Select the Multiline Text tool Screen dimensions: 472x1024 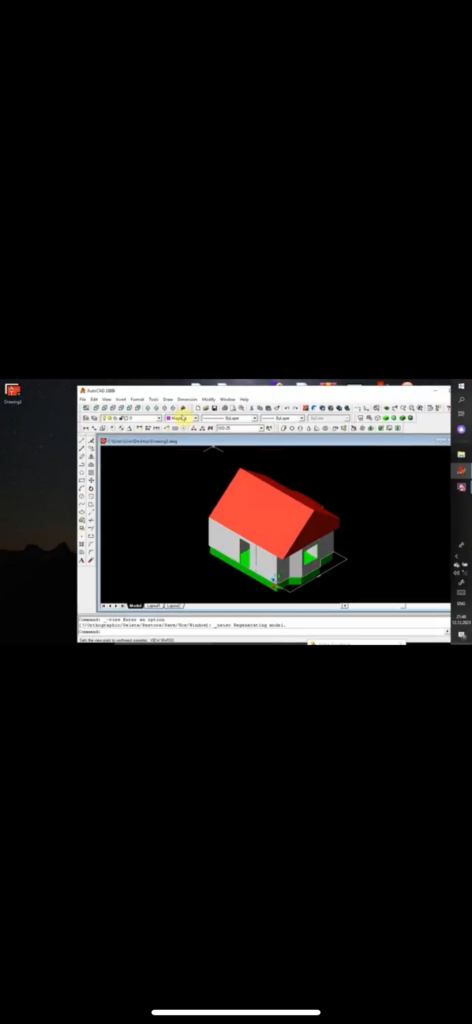pyautogui.click(x=82, y=560)
